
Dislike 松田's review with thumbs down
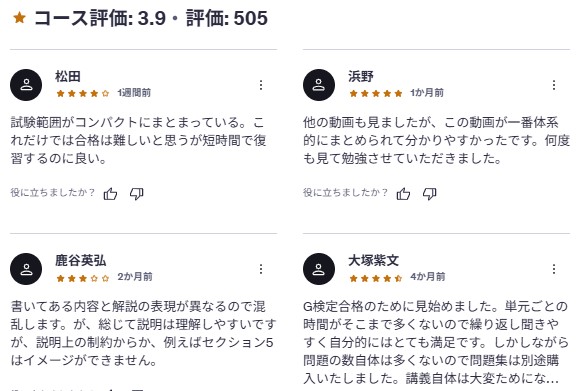[x=137, y=193]
